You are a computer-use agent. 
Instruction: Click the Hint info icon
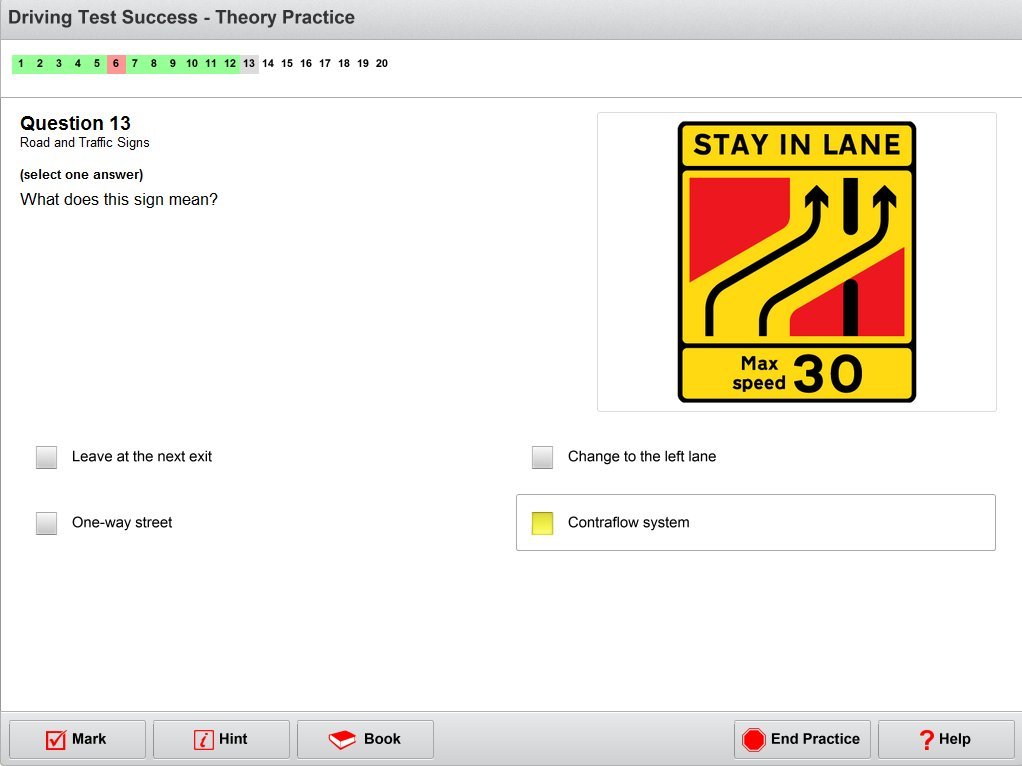[203, 740]
